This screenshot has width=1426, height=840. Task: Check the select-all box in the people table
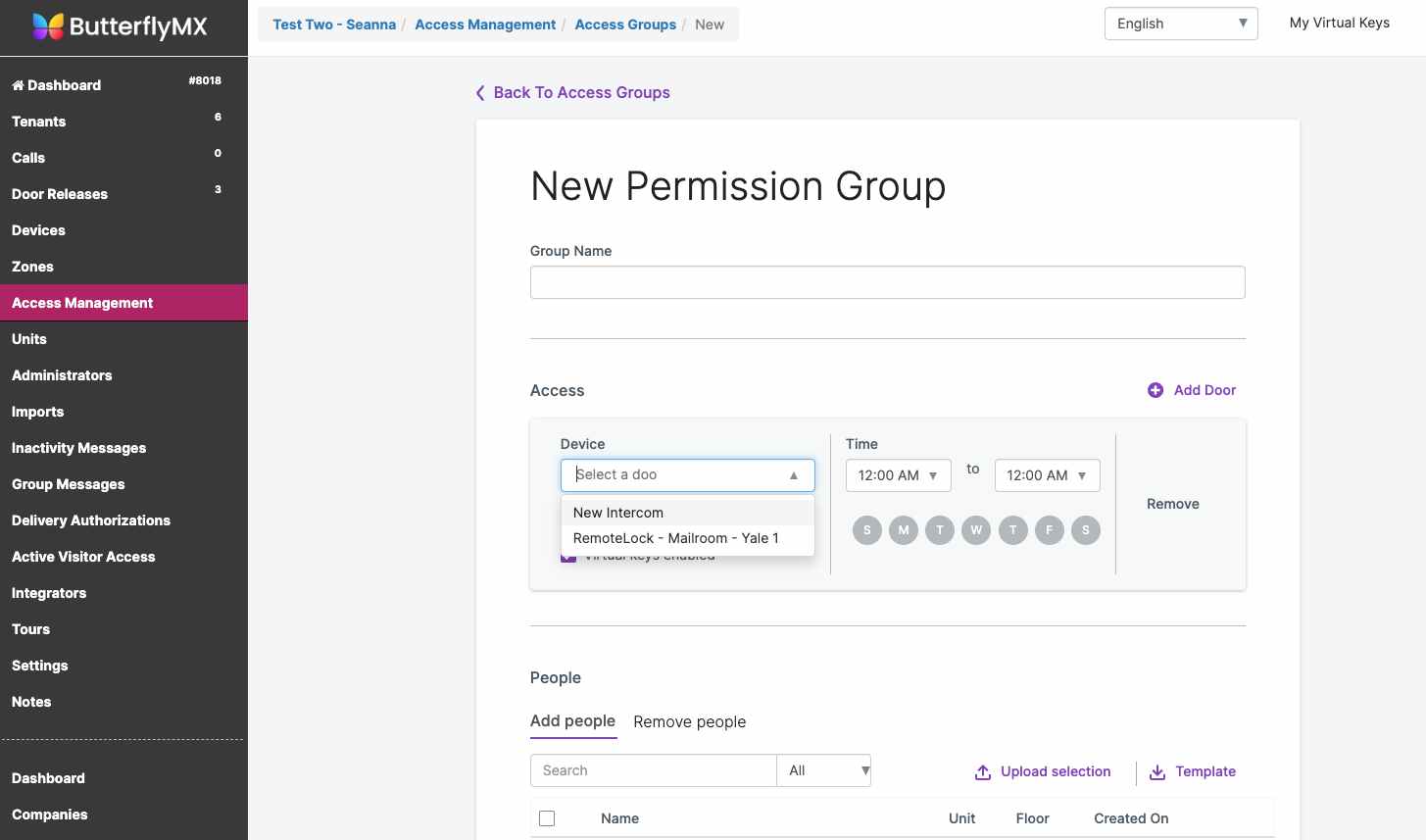[x=547, y=818]
